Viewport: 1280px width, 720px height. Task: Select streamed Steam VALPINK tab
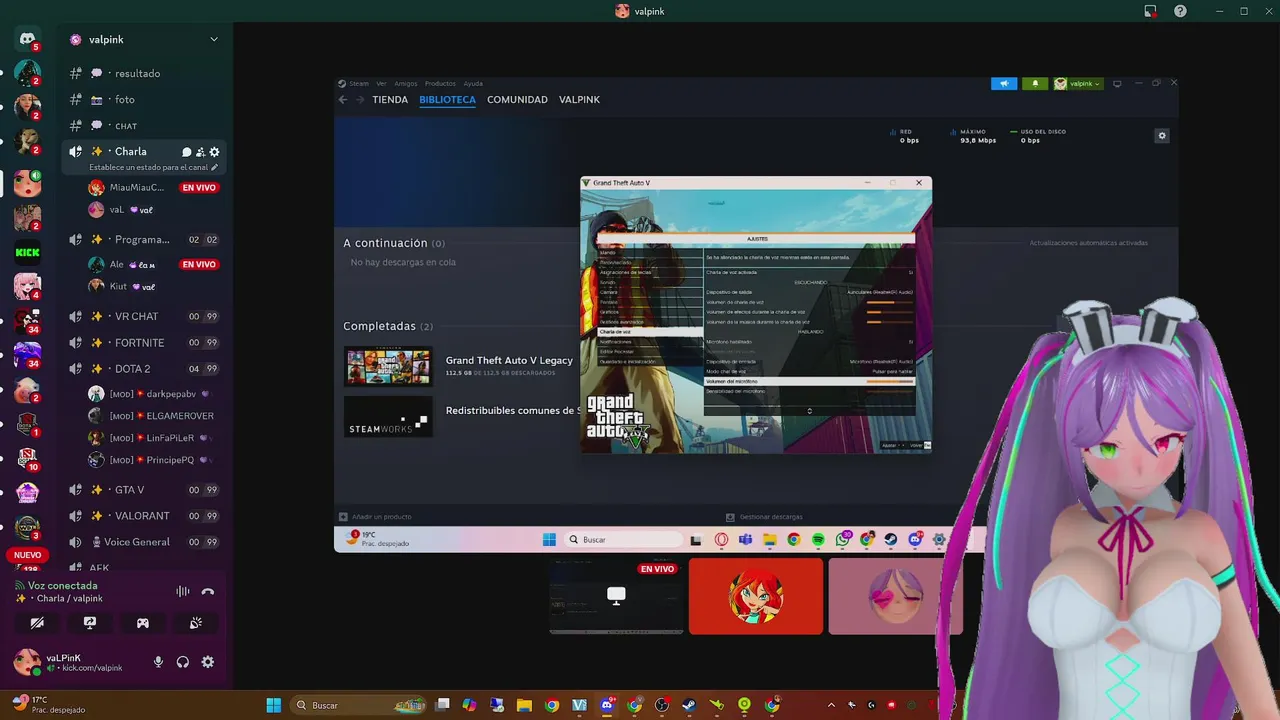(x=579, y=100)
